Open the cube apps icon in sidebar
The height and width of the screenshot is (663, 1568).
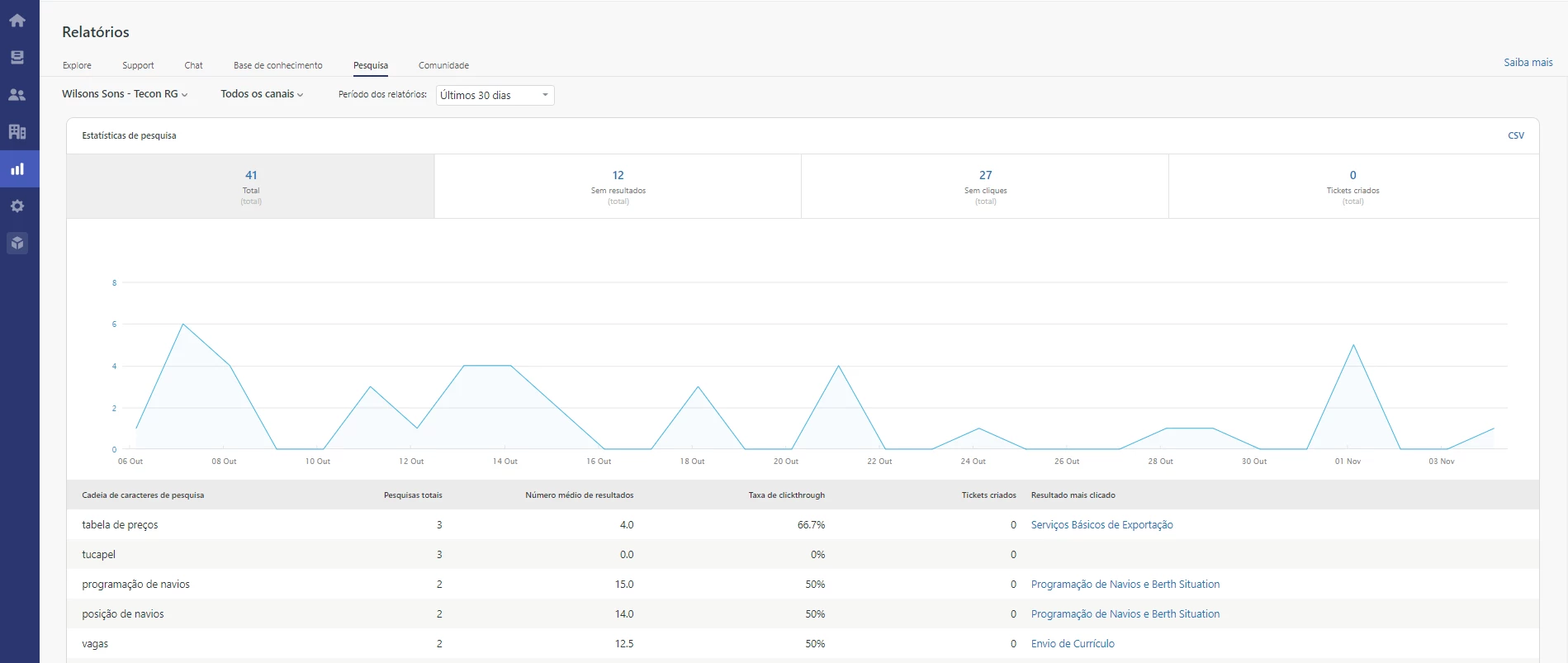(17, 243)
